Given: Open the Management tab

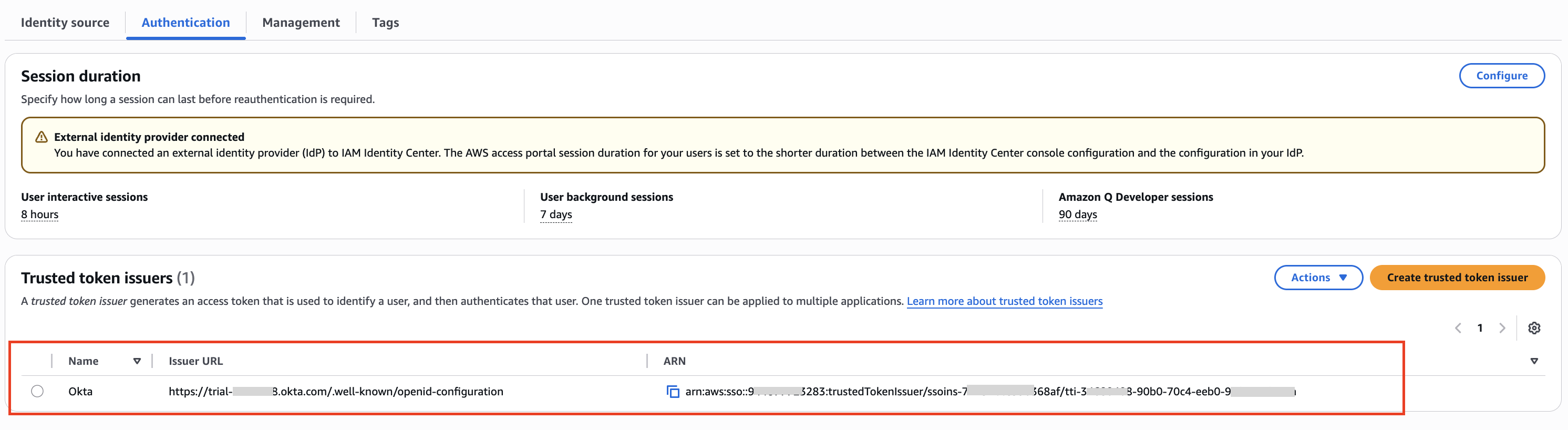Looking at the screenshot, I should (301, 23).
